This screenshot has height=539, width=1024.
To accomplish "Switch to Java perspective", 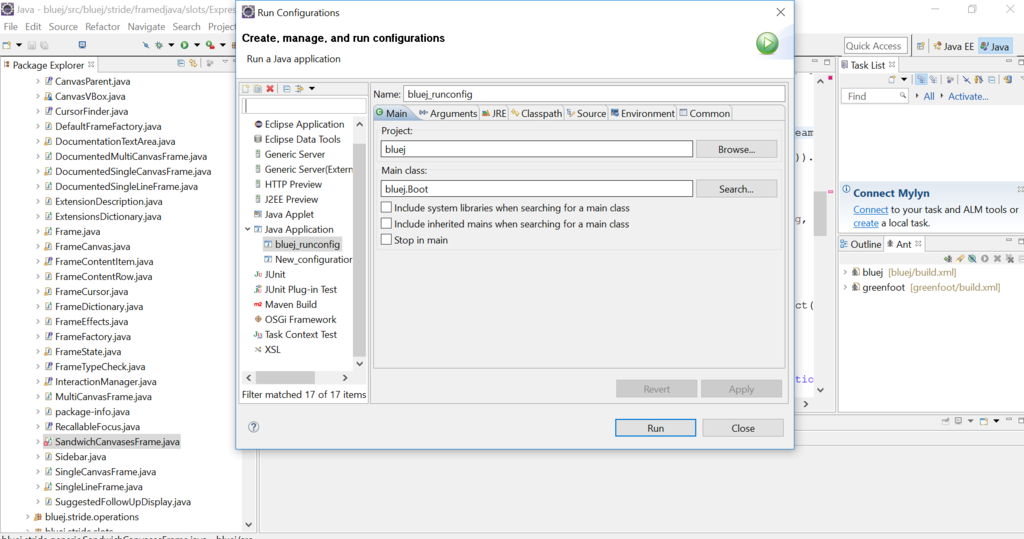I will pyautogui.click(x=995, y=46).
